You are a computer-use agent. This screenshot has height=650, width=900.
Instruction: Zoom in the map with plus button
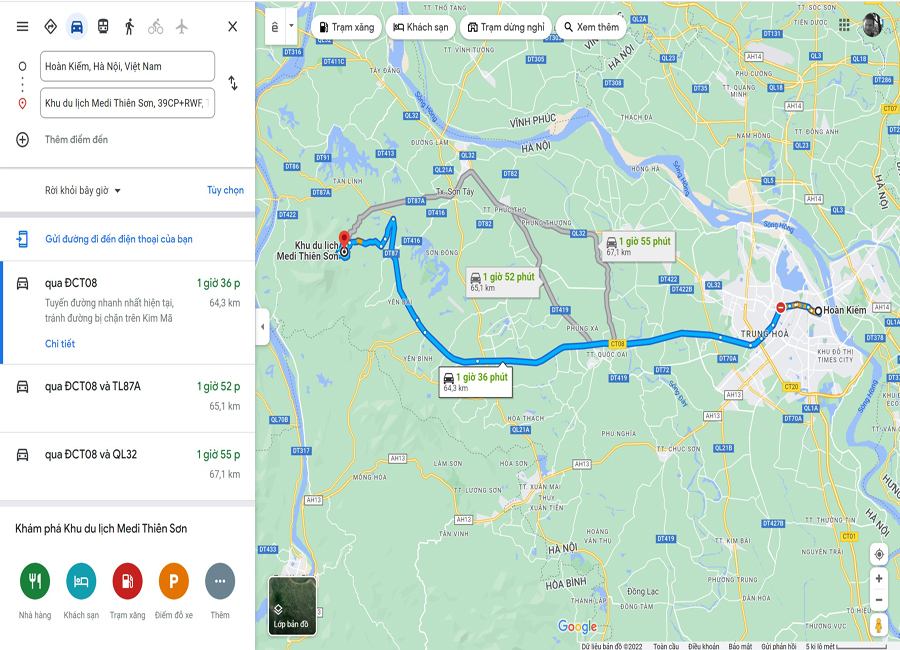pyautogui.click(x=878, y=579)
